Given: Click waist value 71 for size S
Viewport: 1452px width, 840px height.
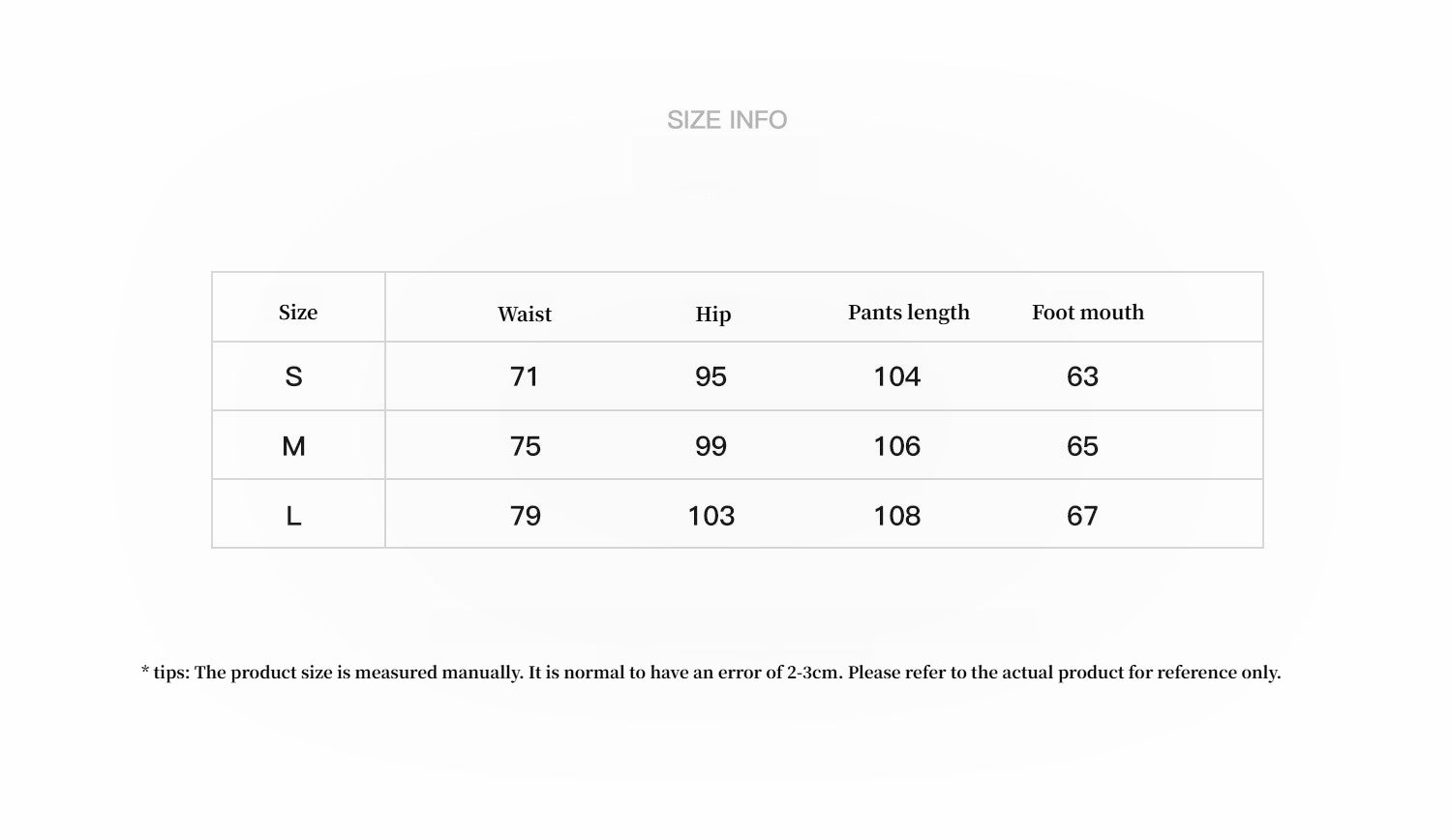Looking at the screenshot, I should pos(525,376).
